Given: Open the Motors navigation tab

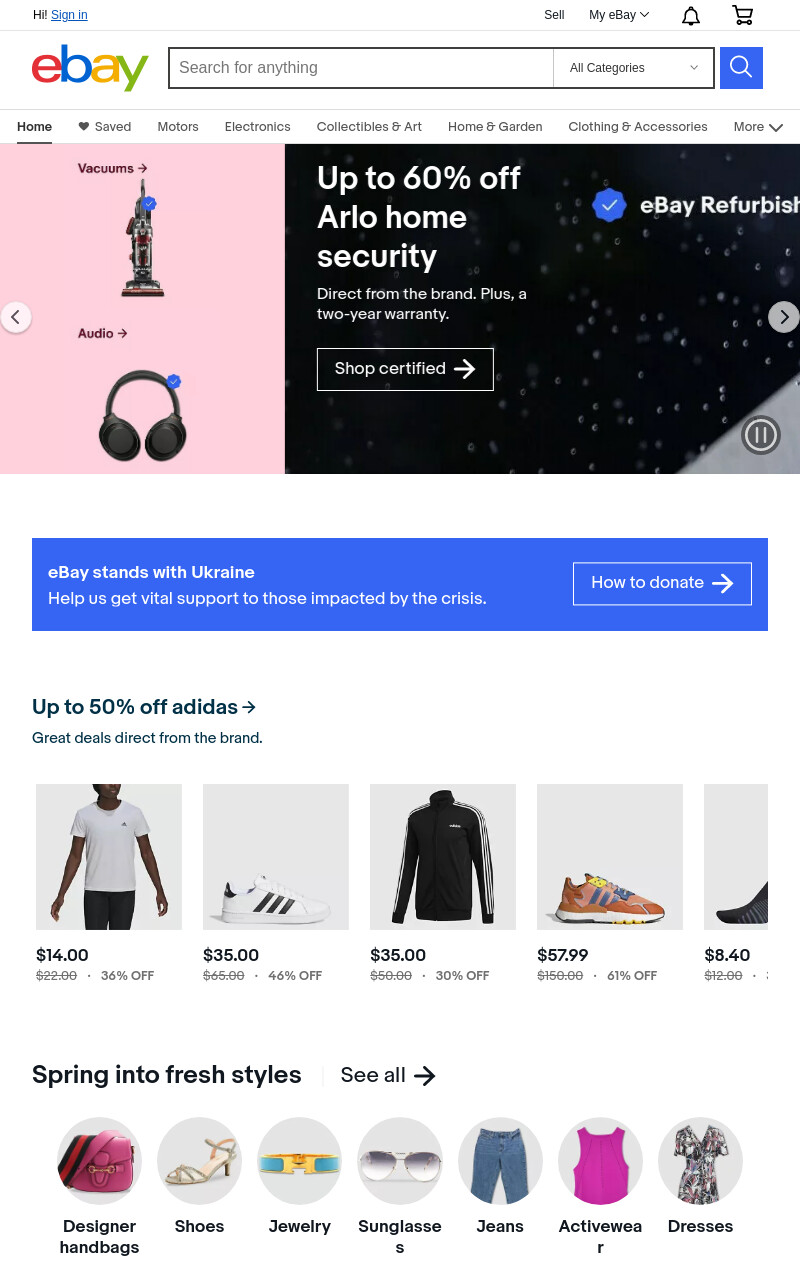Looking at the screenshot, I should [178, 126].
